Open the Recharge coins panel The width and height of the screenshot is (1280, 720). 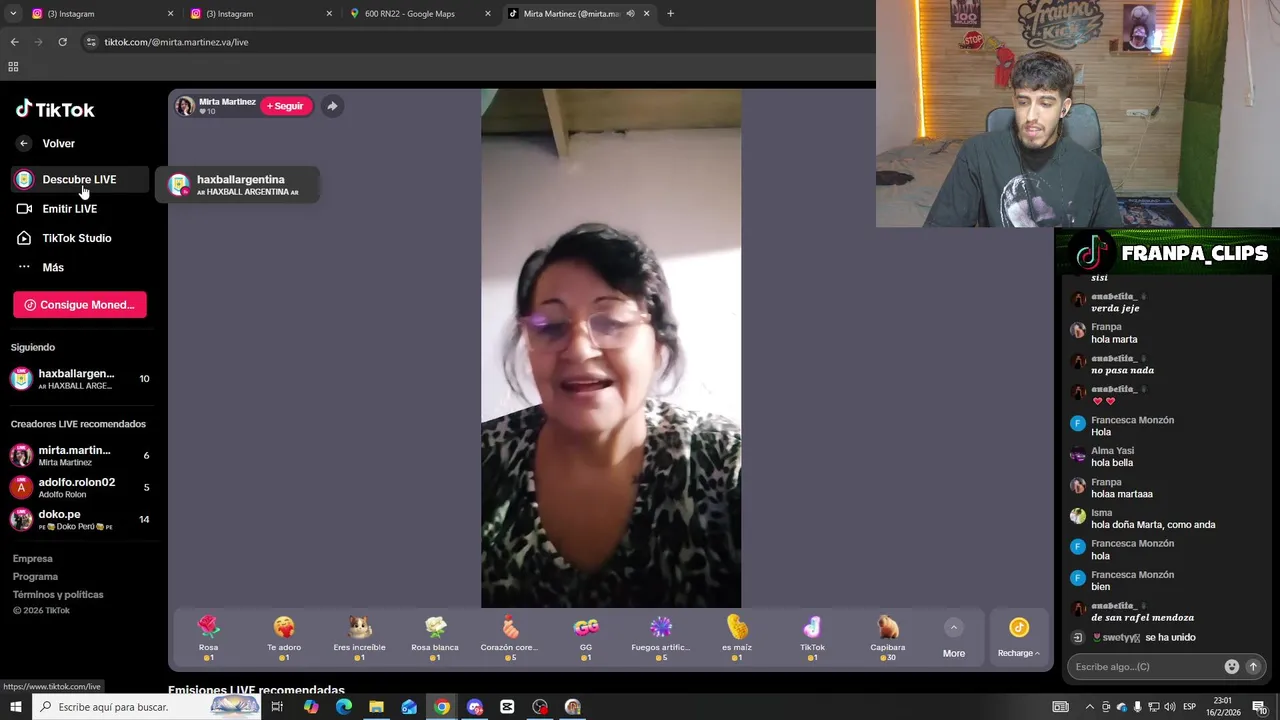coord(1019,637)
